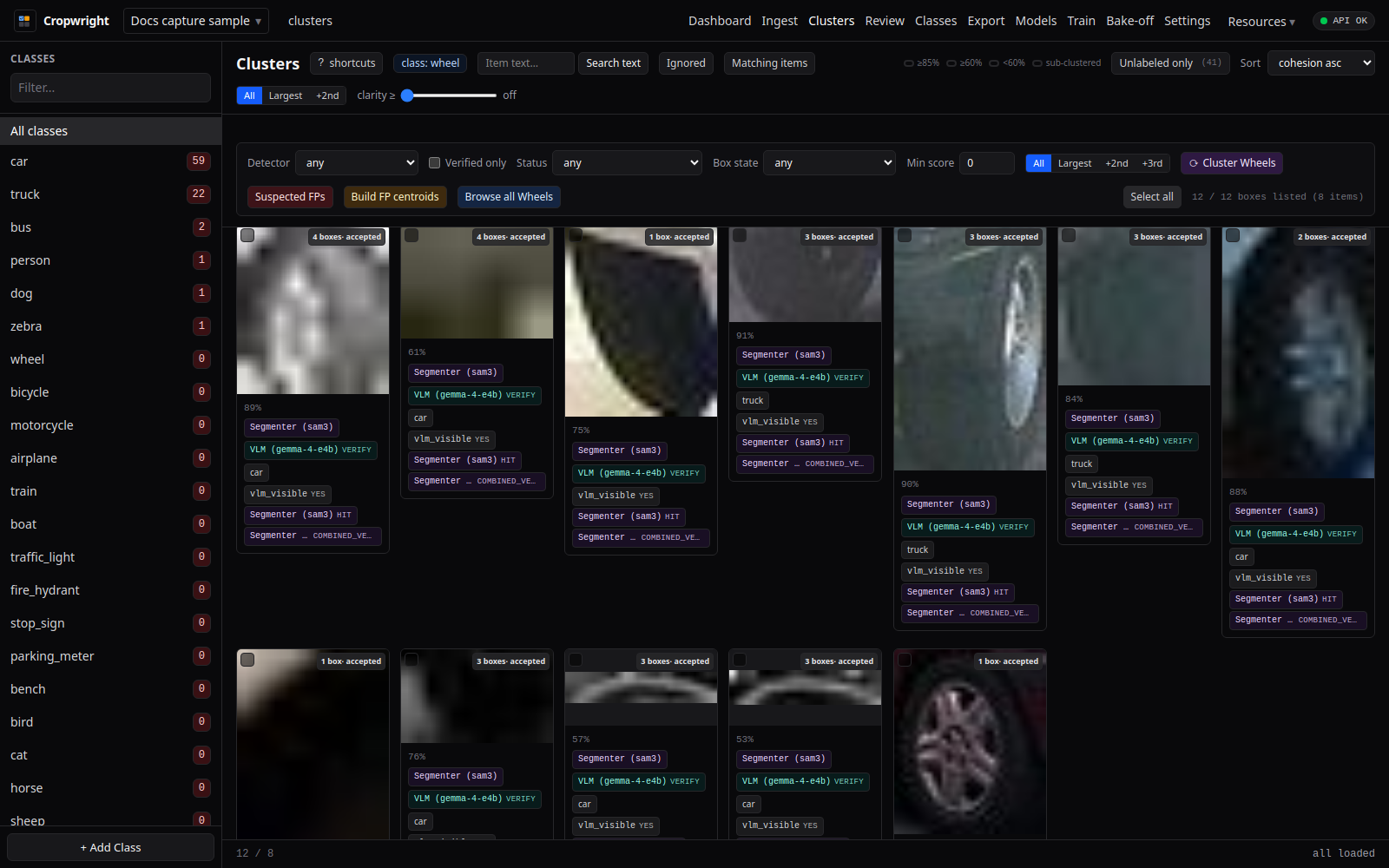Open the Detector dropdown
This screenshot has width=1389, height=868.
pyautogui.click(x=357, y=163)
